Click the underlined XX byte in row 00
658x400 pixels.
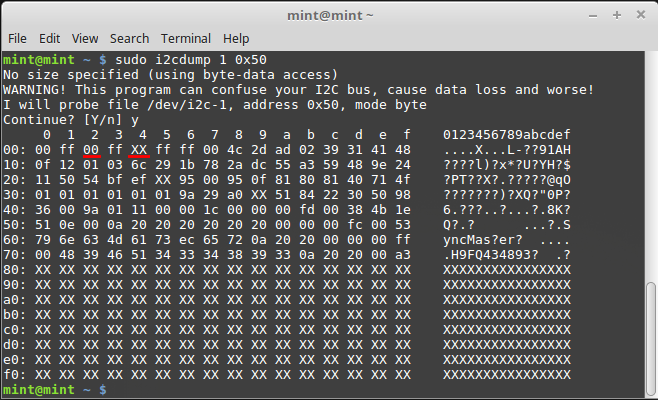point(139,150)
